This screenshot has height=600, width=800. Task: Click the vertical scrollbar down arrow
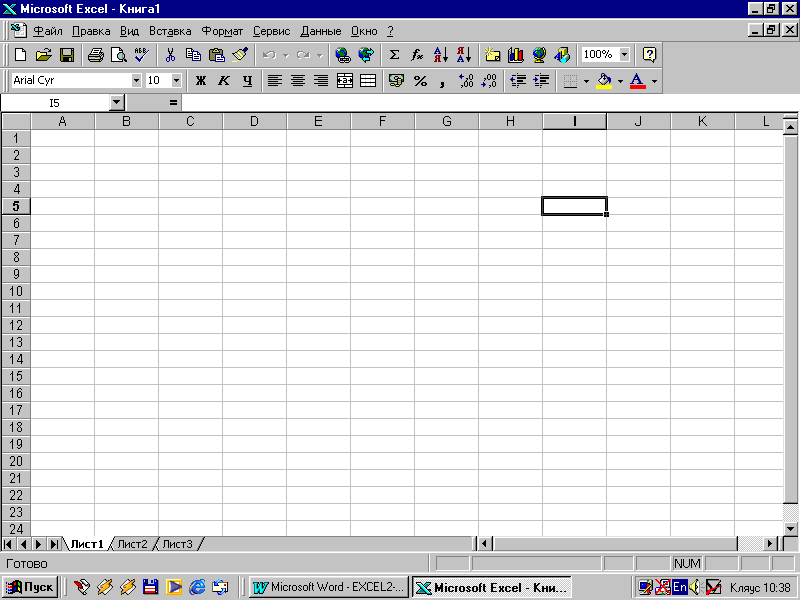click(791, 529)
